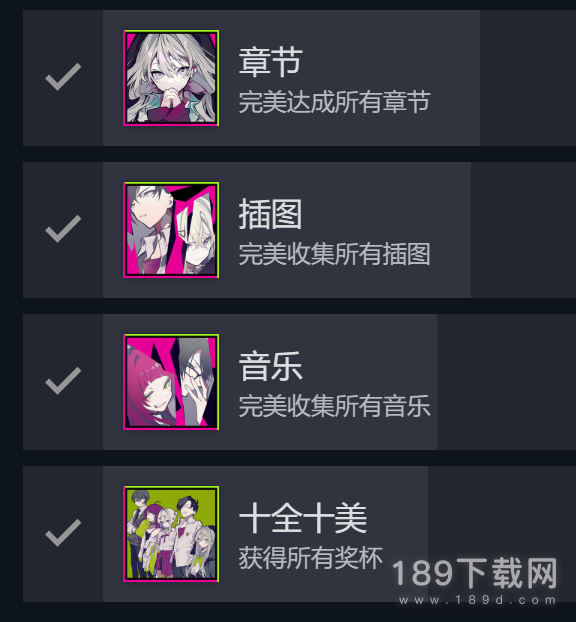Toggle the checkmark beside 插图 trophy
The height and width of the screenshot is (622, 576).
click(x=63, y=229)
